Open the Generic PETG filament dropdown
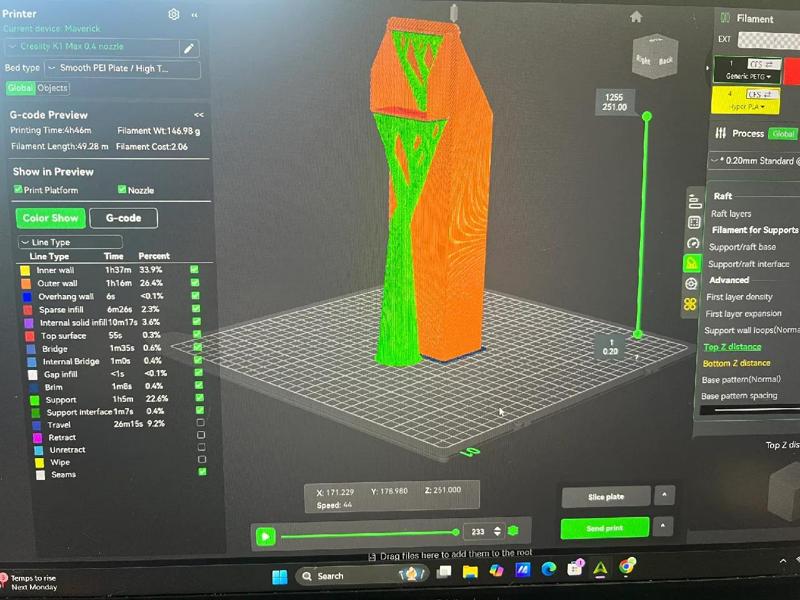This screenshot has height=600, width=800. 748,77
